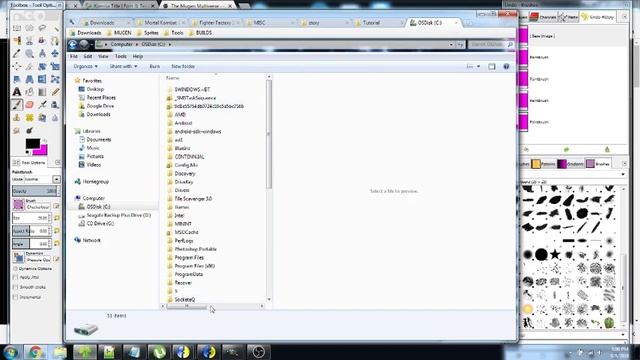Screen dimensions: 640x360
Task: Click the Explorer search box
Action: 491,44
